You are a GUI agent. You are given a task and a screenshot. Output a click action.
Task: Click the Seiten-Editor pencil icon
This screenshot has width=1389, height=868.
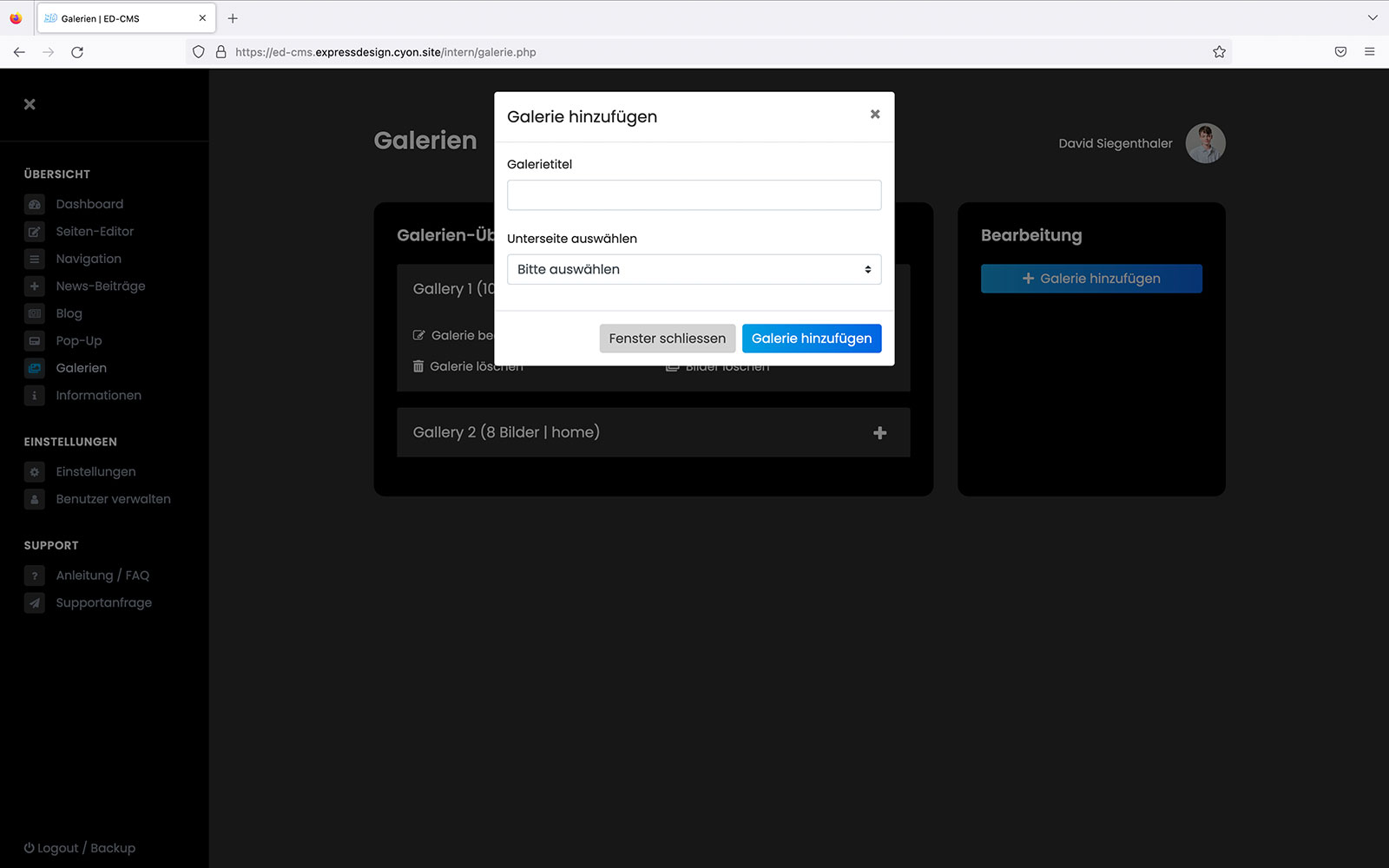35,232
